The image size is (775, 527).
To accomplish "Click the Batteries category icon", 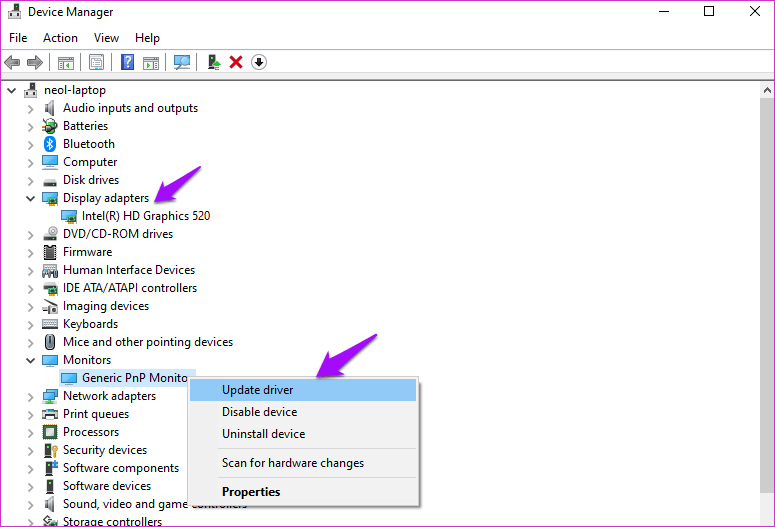I will 49,126.
